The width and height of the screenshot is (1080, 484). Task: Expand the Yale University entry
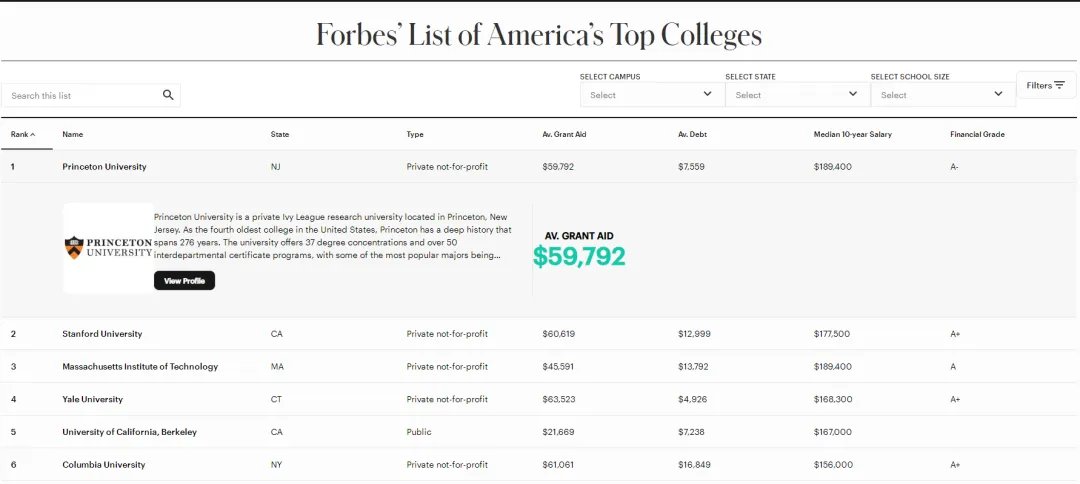92,400
